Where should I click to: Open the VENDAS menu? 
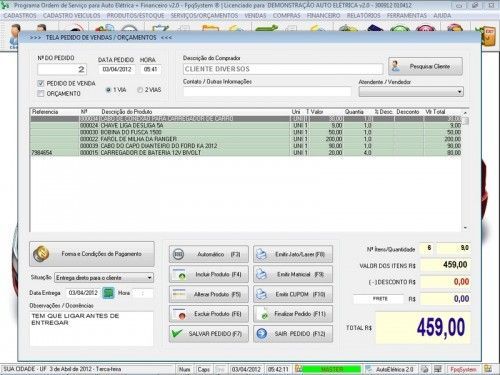tap(255, 16)
